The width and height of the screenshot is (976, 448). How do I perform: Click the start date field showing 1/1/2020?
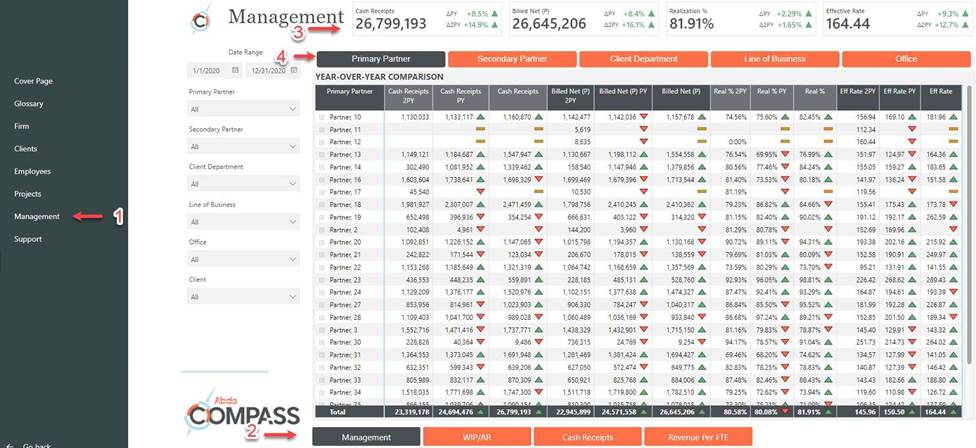207,70
